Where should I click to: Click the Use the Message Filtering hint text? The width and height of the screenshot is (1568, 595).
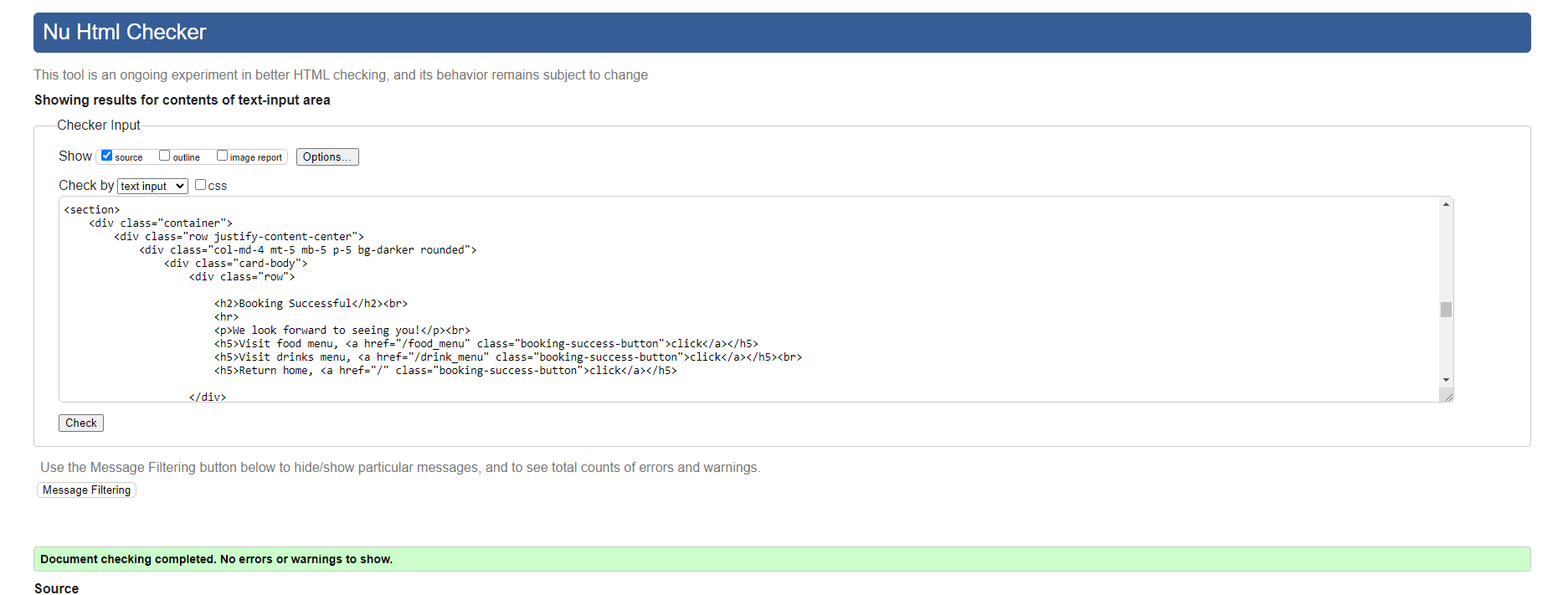tap(400, 467)
